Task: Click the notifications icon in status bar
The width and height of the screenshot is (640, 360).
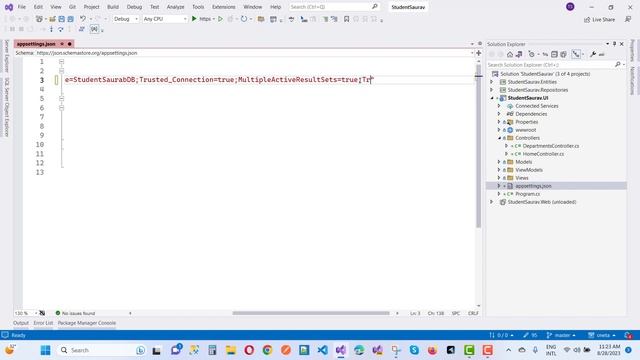Action: coord(629,335)
